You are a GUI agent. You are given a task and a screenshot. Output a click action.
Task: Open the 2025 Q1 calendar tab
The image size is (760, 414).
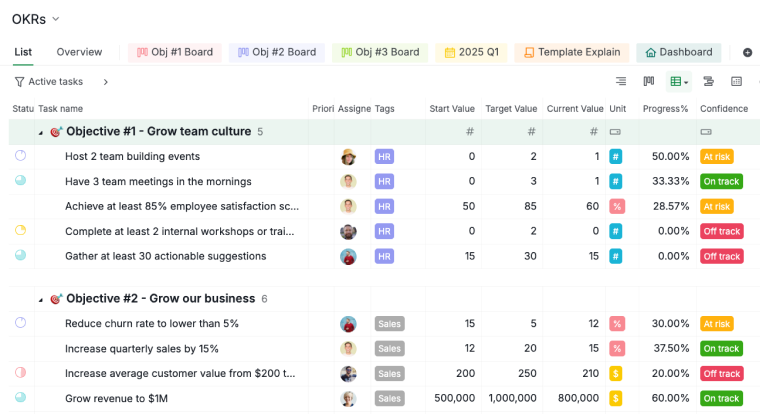pyautogui.click(x=471, y=52)
